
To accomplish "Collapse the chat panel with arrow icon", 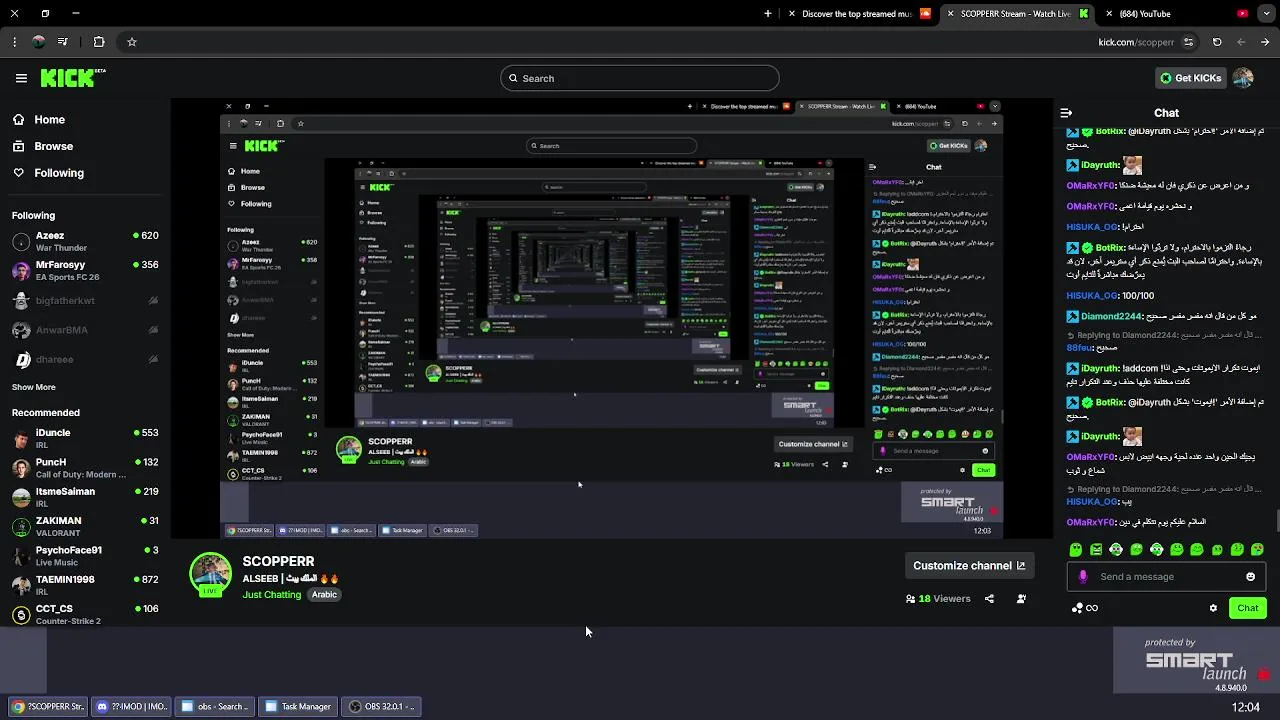I will tap(1066, 113).
